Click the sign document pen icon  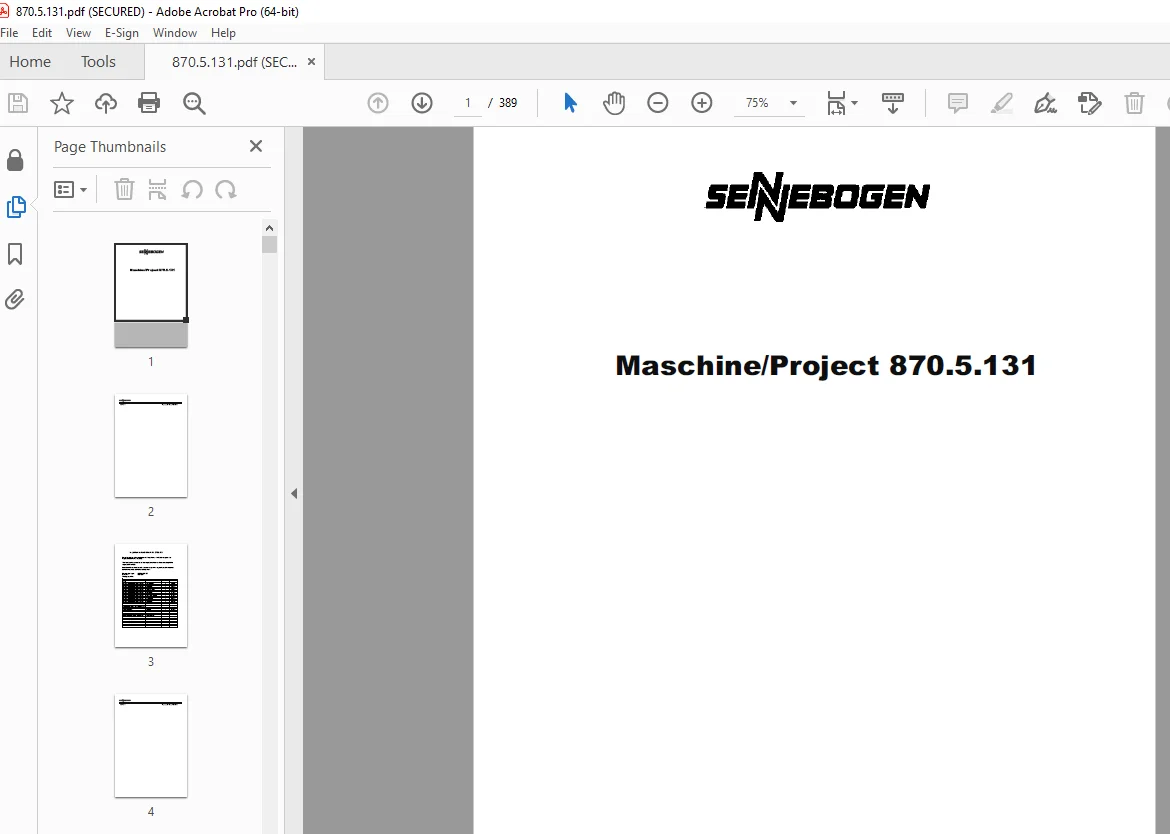tap(1045, 103)
